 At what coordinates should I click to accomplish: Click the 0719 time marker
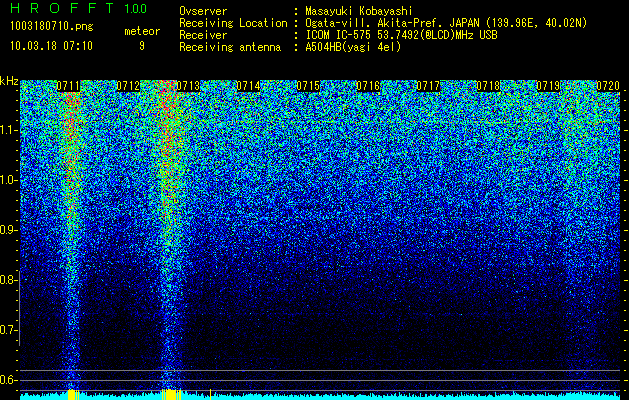(x=548, y=86)
